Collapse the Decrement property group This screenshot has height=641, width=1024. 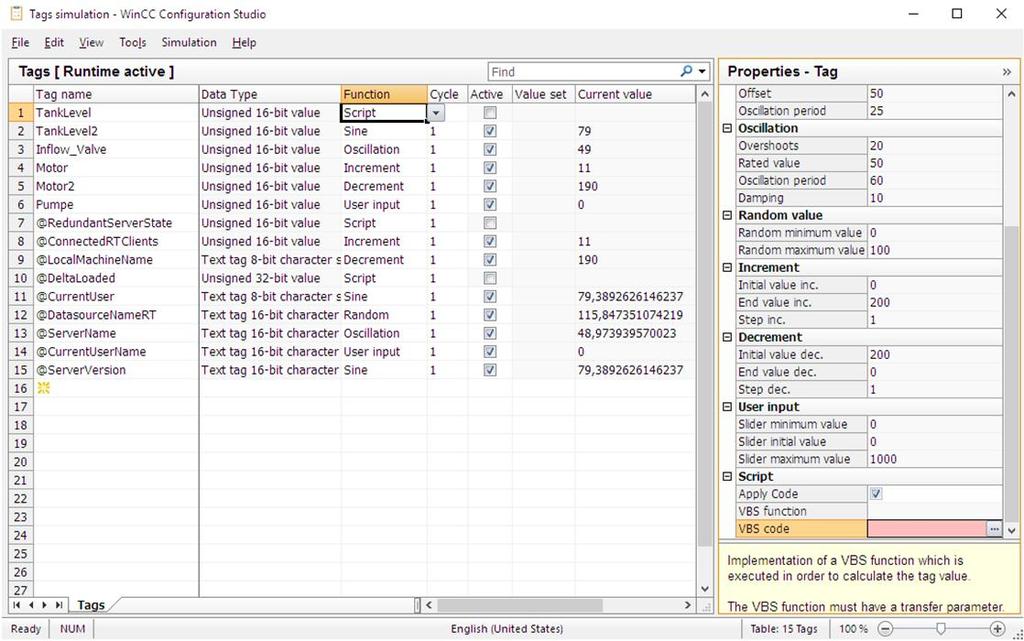pos(727,337)
